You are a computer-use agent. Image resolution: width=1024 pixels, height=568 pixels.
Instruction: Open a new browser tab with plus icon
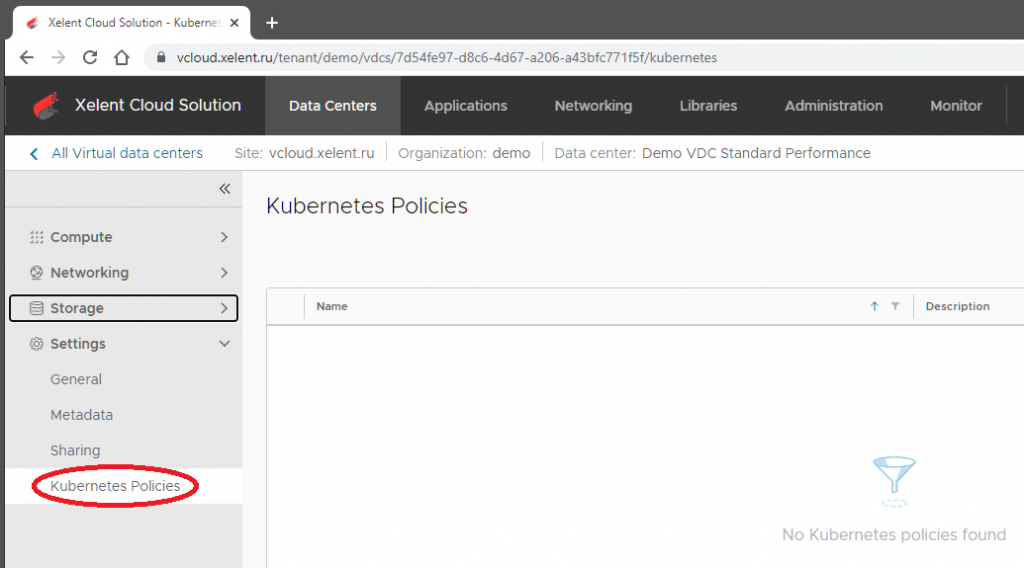(272, 23)
